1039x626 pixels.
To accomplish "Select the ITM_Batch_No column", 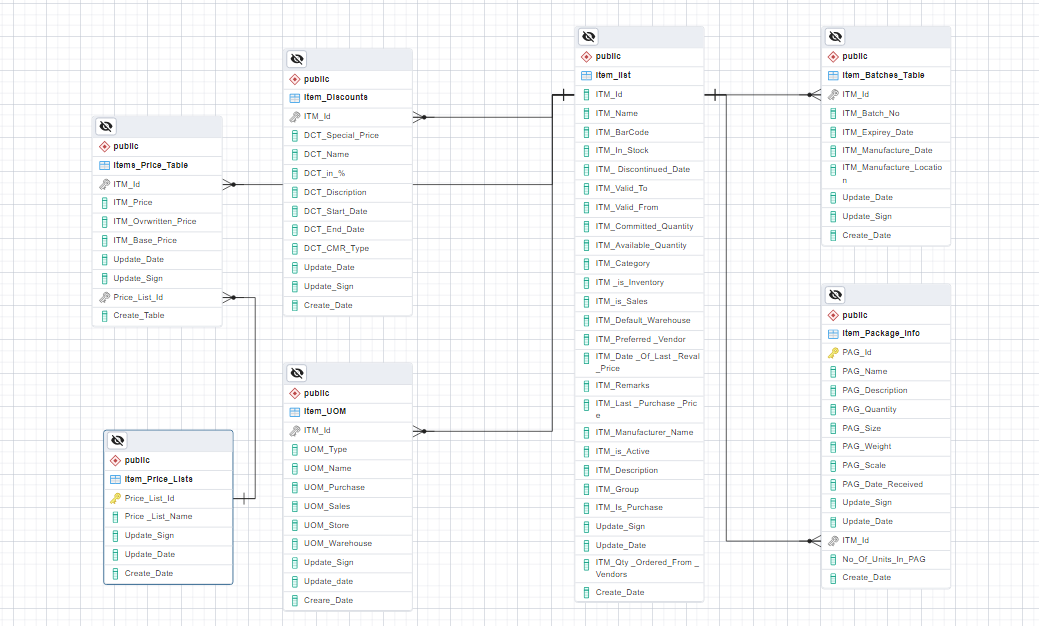I will click(x=870, y=113).
